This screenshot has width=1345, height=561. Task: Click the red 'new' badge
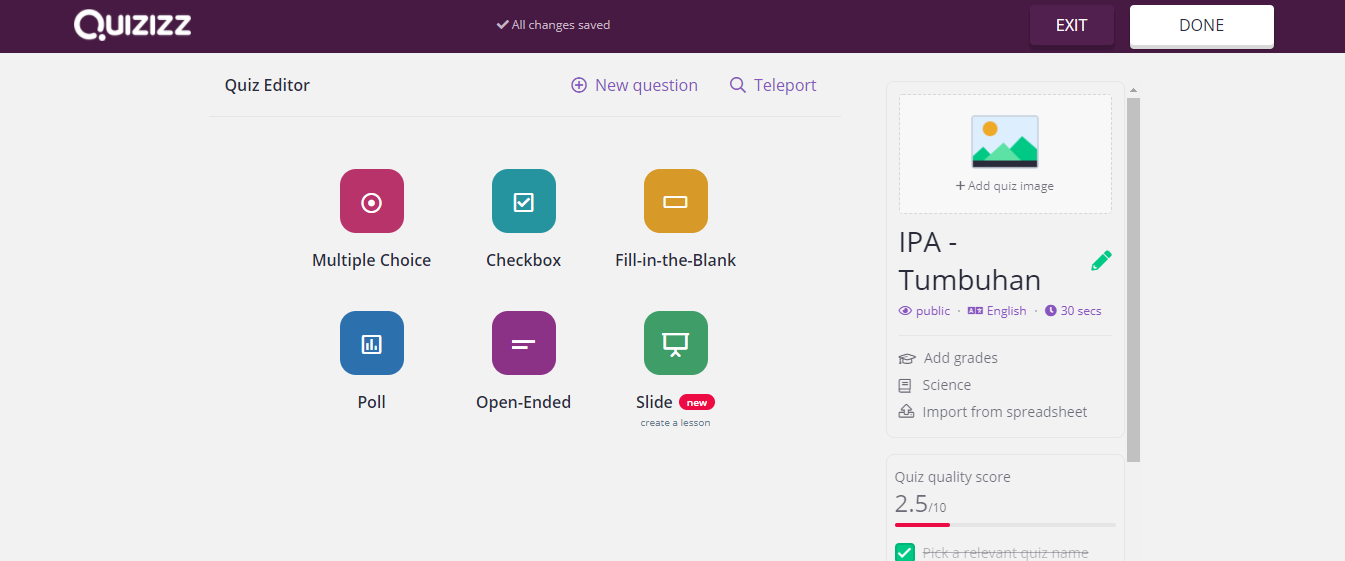[697, 402]
